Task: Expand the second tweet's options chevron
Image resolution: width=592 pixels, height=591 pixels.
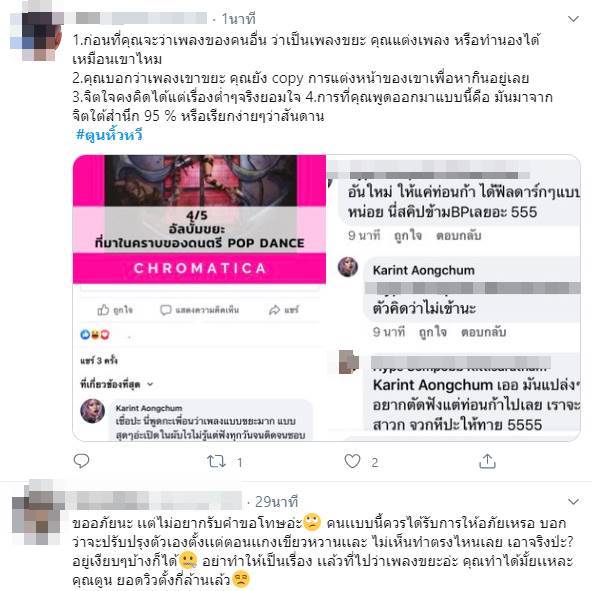Action: [x=574, y=501]
